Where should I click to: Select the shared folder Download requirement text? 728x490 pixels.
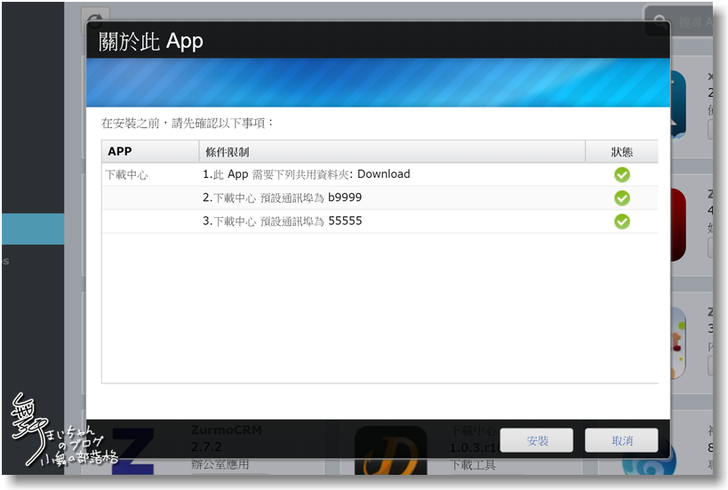click(x=306, y=174)
